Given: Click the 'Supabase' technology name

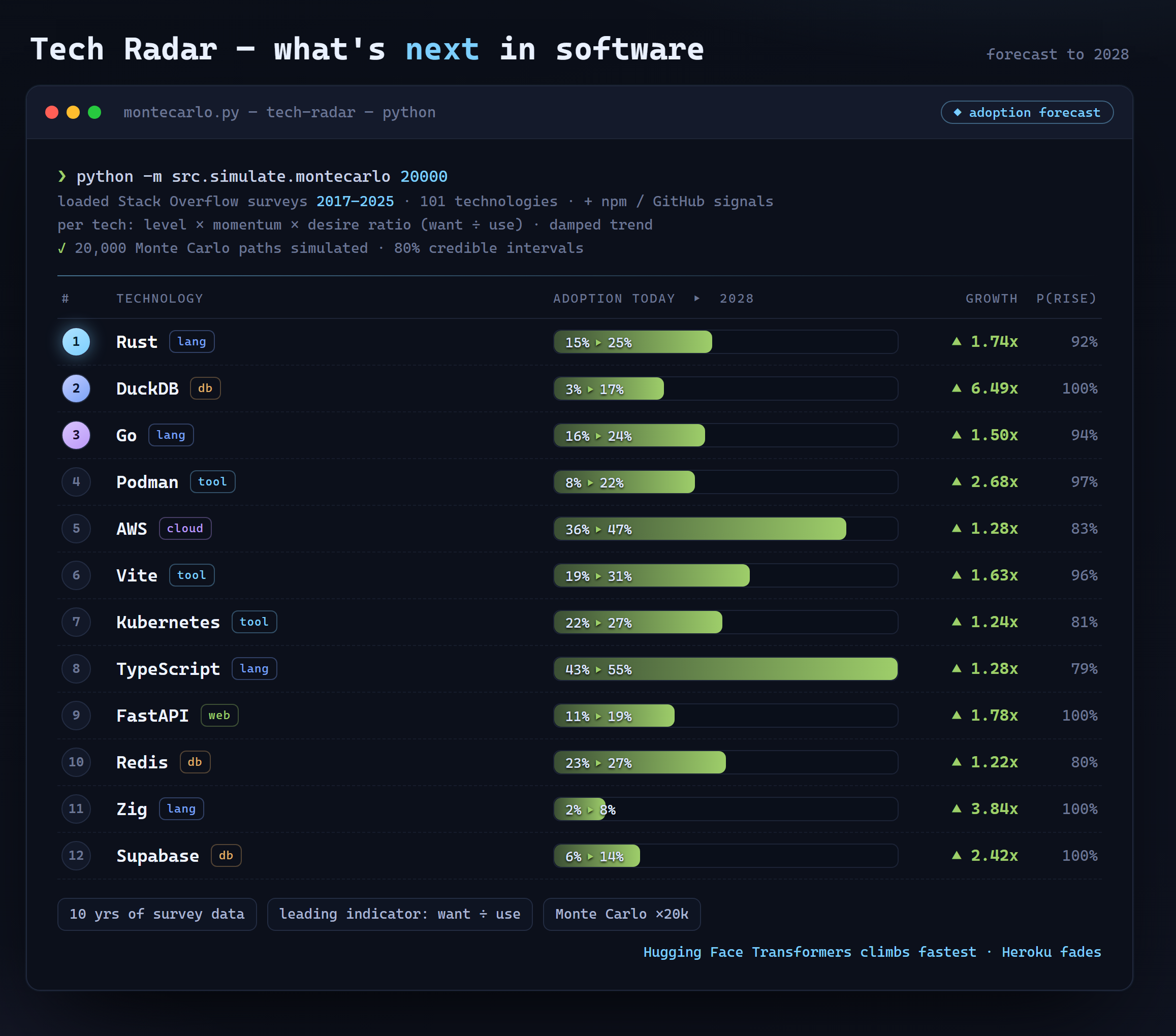Looking at the screenshot, I should pyautogui.click(x=157, y=856).
